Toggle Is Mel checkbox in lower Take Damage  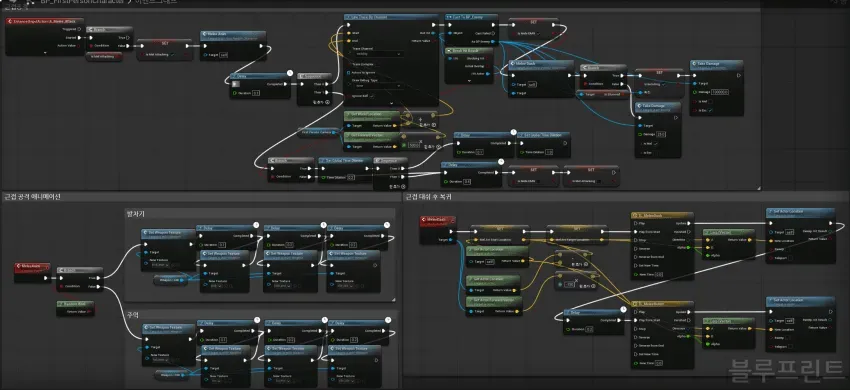[655, 143]
